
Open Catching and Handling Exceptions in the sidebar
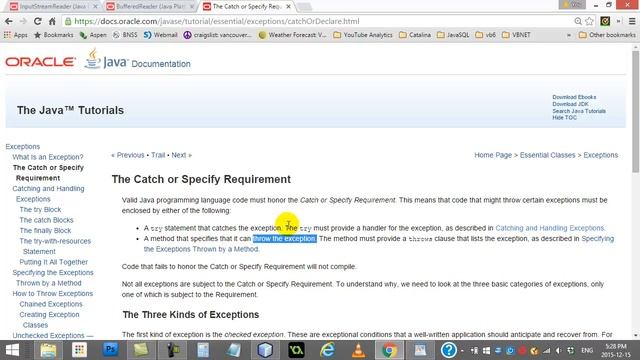coord(48,194)
